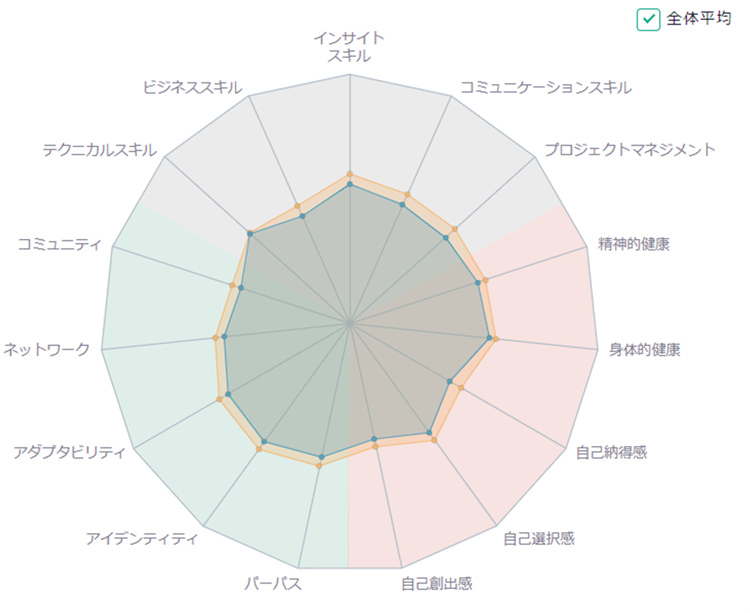Viewport: 750px width, 613px height.
Task: Select the プロジェクトマネジメント axis label
Action: (629, 150)
